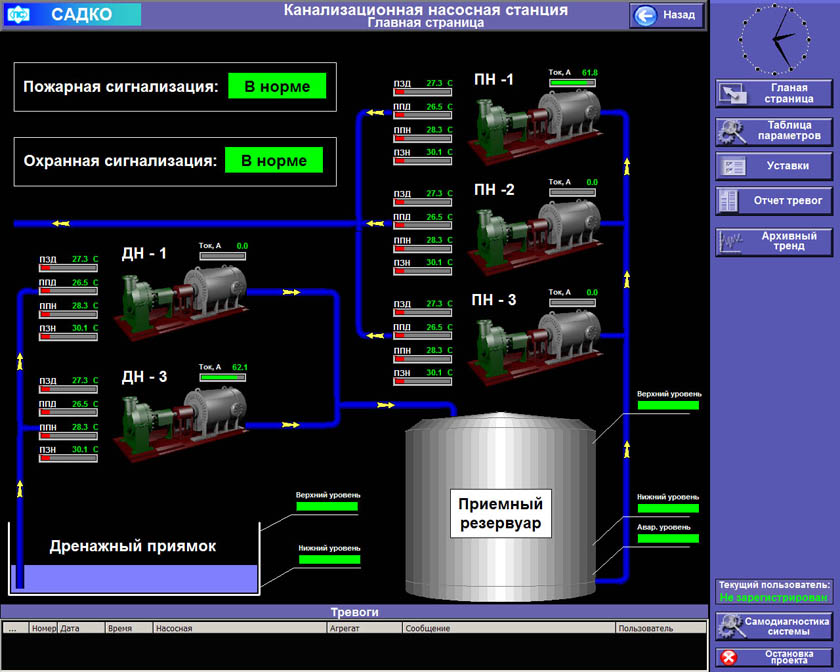This screenshot has width=840, height=672.
Task: Click ПН - 3 current bar gauge
Action: point(572,303)
